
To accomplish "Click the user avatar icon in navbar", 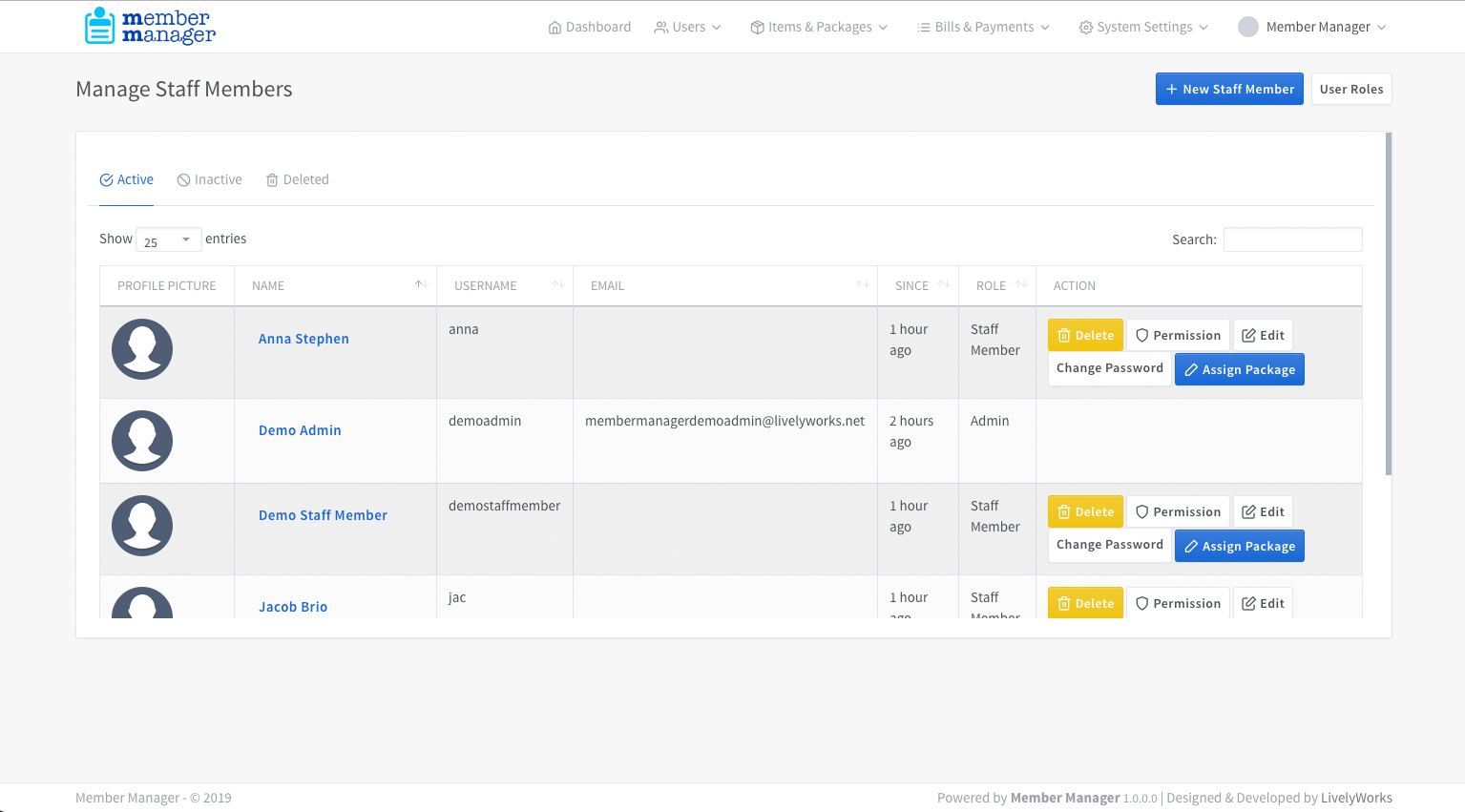I will tap(1247, 27).
